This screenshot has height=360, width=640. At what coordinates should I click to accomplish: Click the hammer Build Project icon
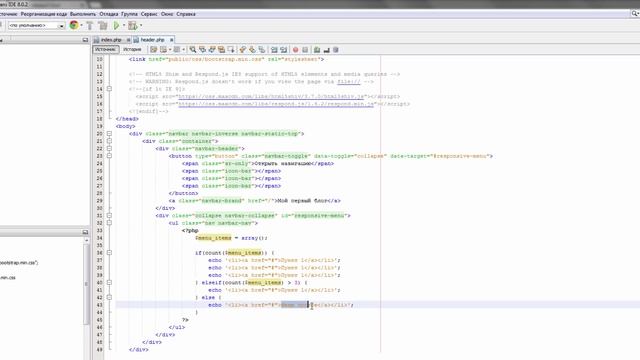click(x=90, y=25)
